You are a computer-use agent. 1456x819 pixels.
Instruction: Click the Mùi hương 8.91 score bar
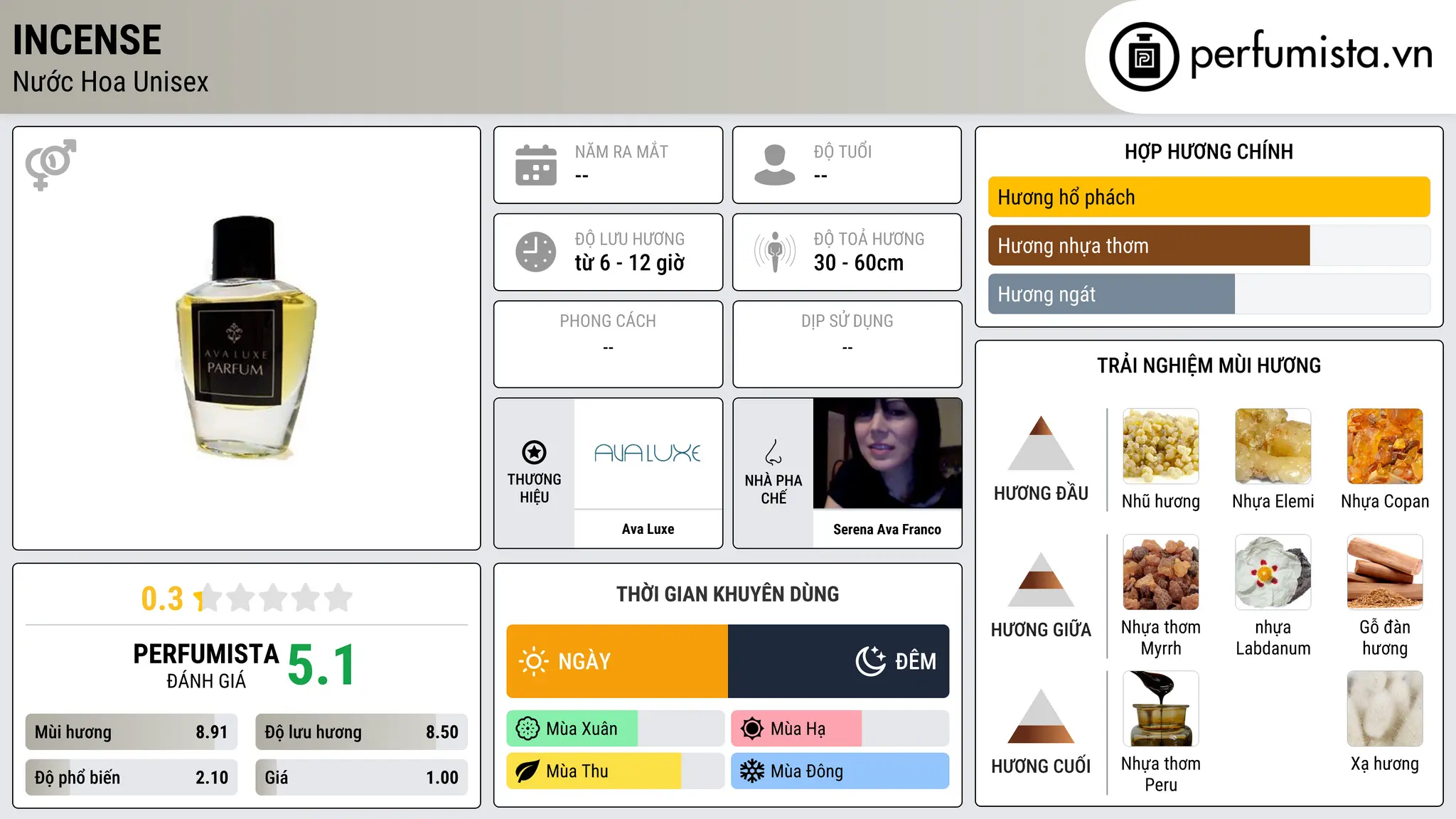(132, 732)
